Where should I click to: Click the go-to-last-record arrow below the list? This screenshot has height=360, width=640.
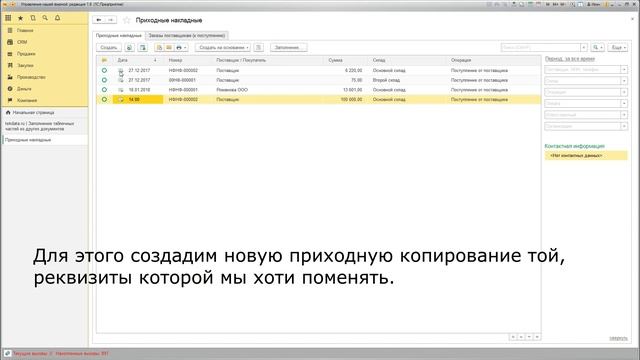tap(537, 337)
